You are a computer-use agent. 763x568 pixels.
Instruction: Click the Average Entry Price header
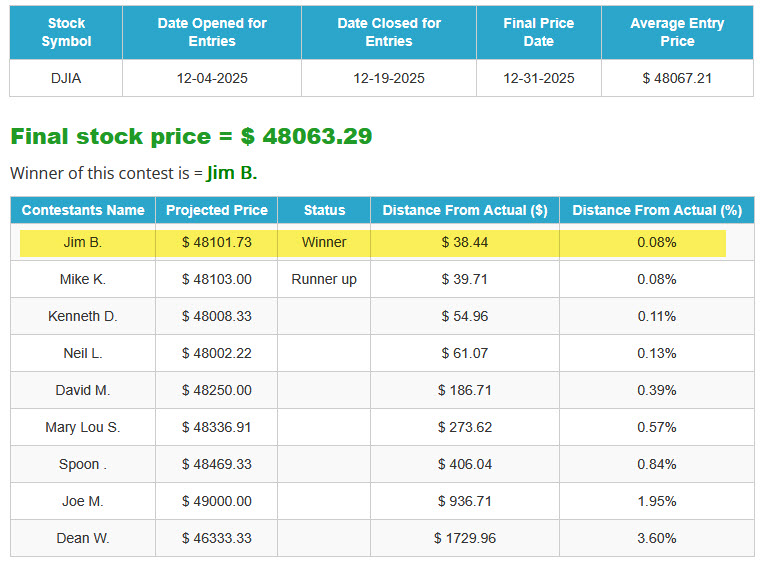coord(677,32)
